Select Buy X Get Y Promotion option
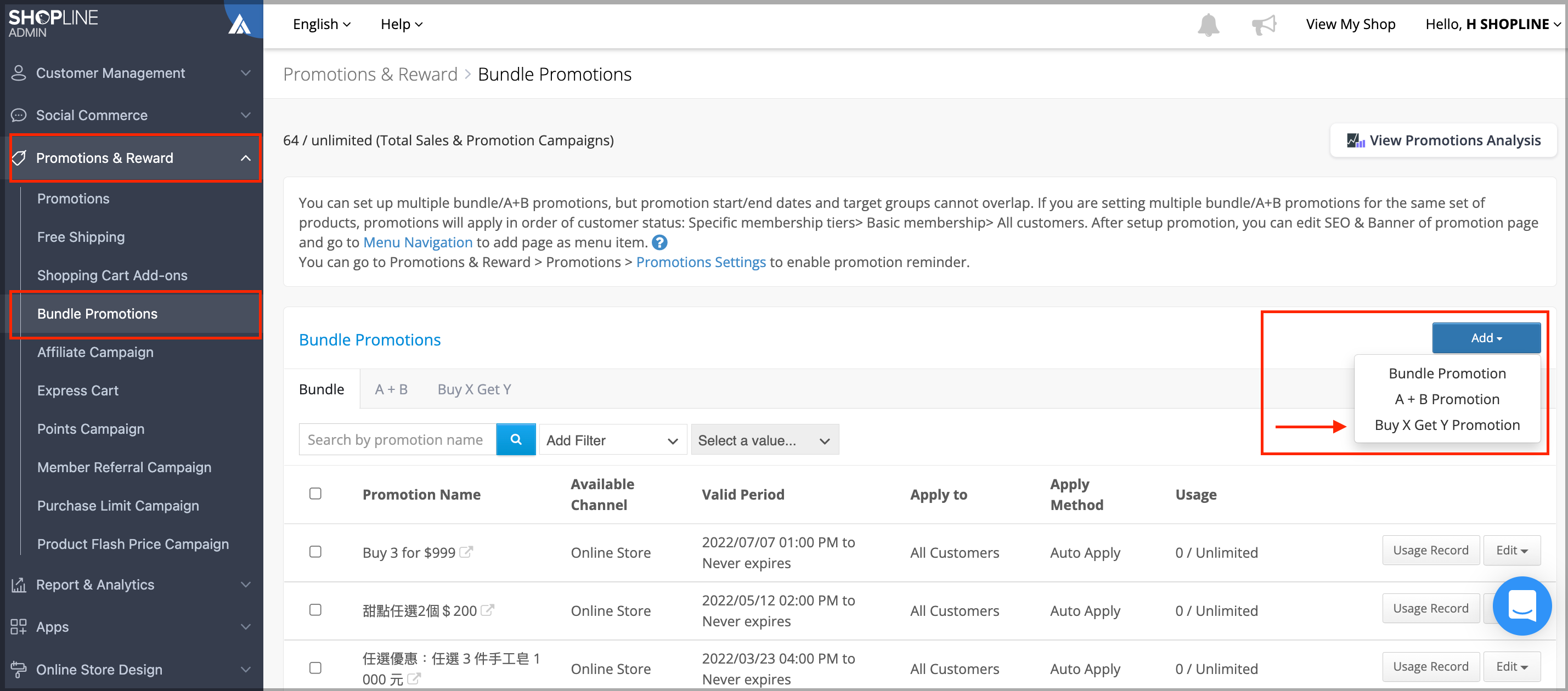1568x691 pixels. pyautogui.click(x=1447, y=425)
